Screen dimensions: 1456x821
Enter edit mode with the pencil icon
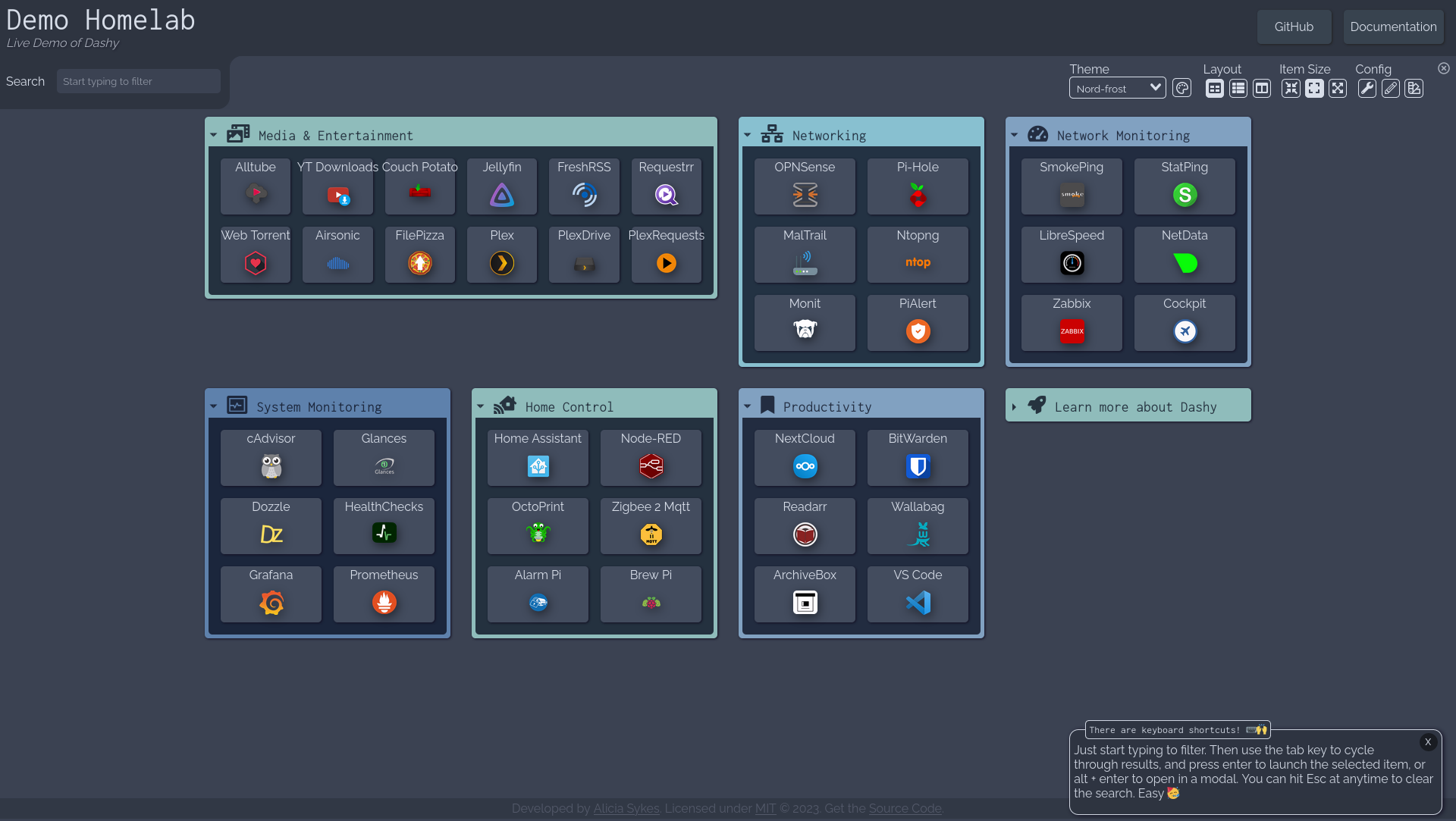point(1390,89)
